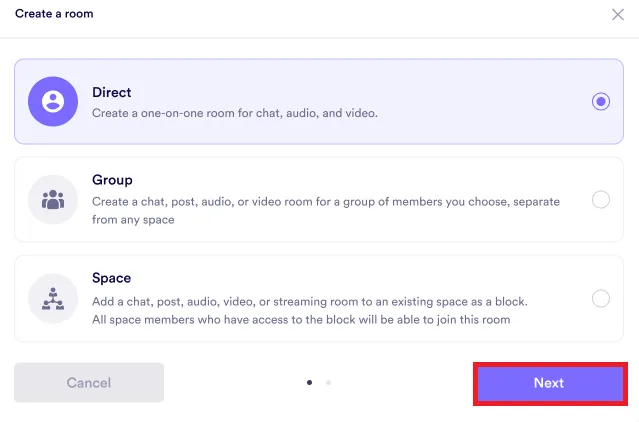Click the Direct option title

point(112,92)
